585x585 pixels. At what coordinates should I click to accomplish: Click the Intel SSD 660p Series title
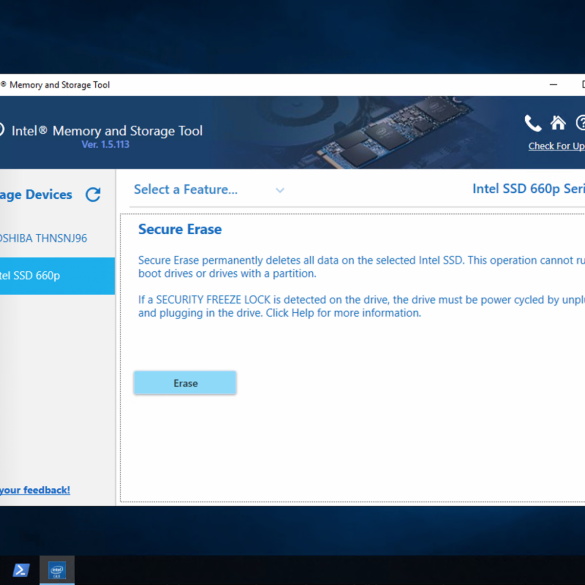pyautogui.click(x=528, y=189)
